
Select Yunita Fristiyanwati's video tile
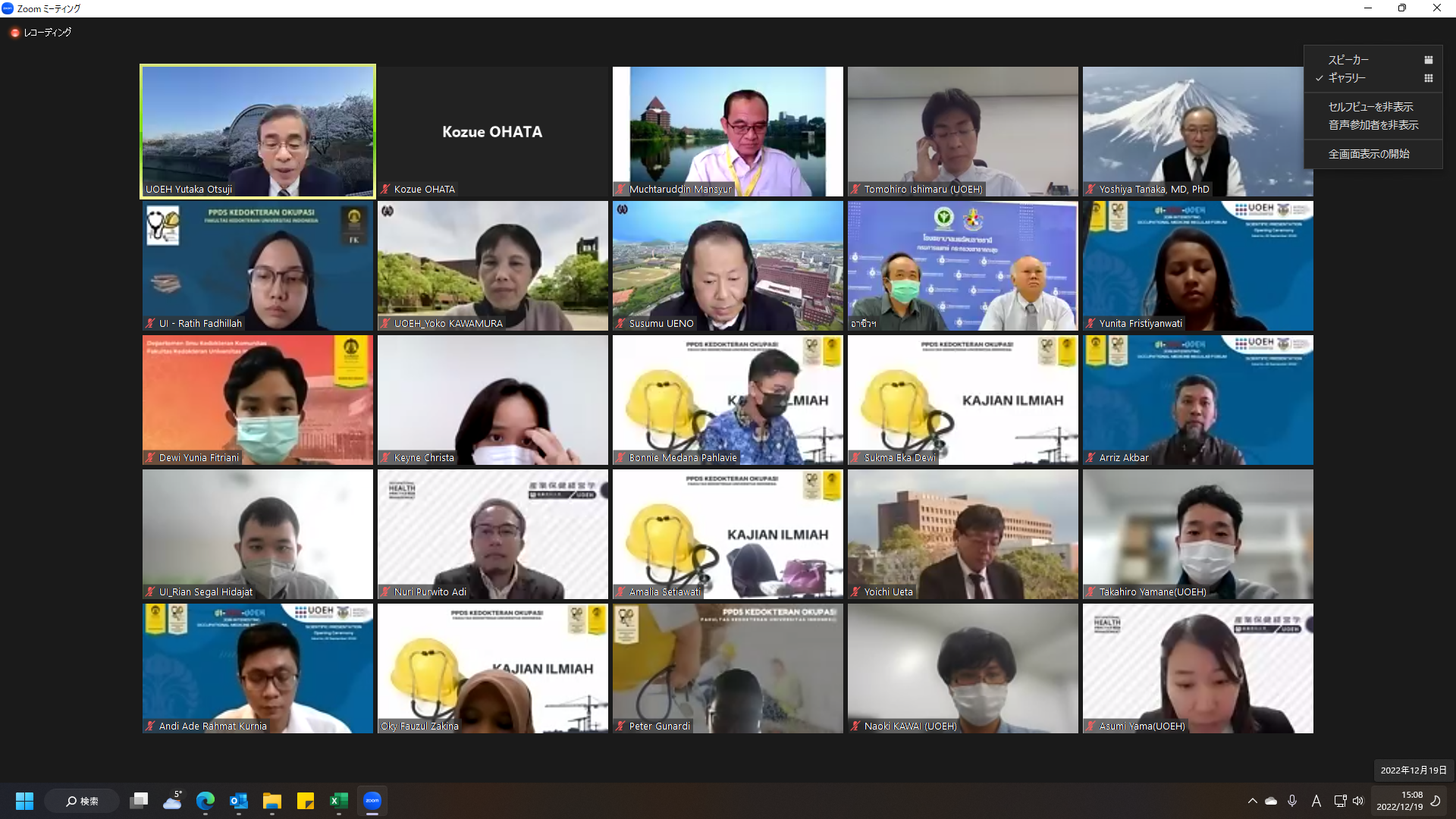tap(1198, 265)
